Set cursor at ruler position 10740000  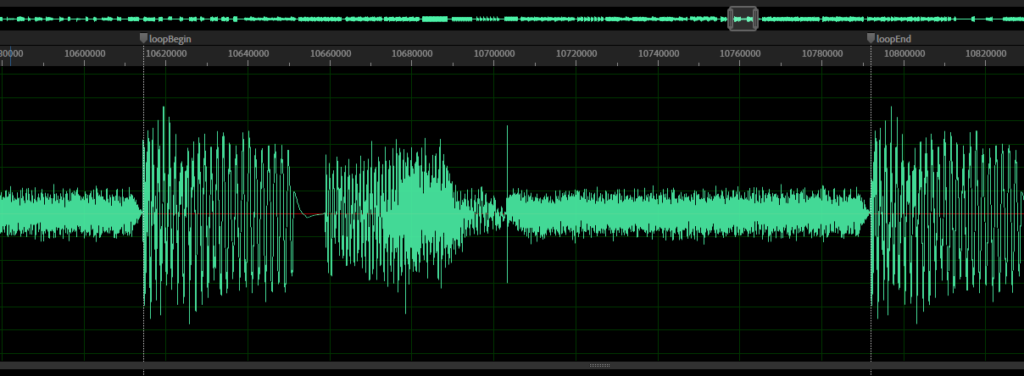pos(658,54)
